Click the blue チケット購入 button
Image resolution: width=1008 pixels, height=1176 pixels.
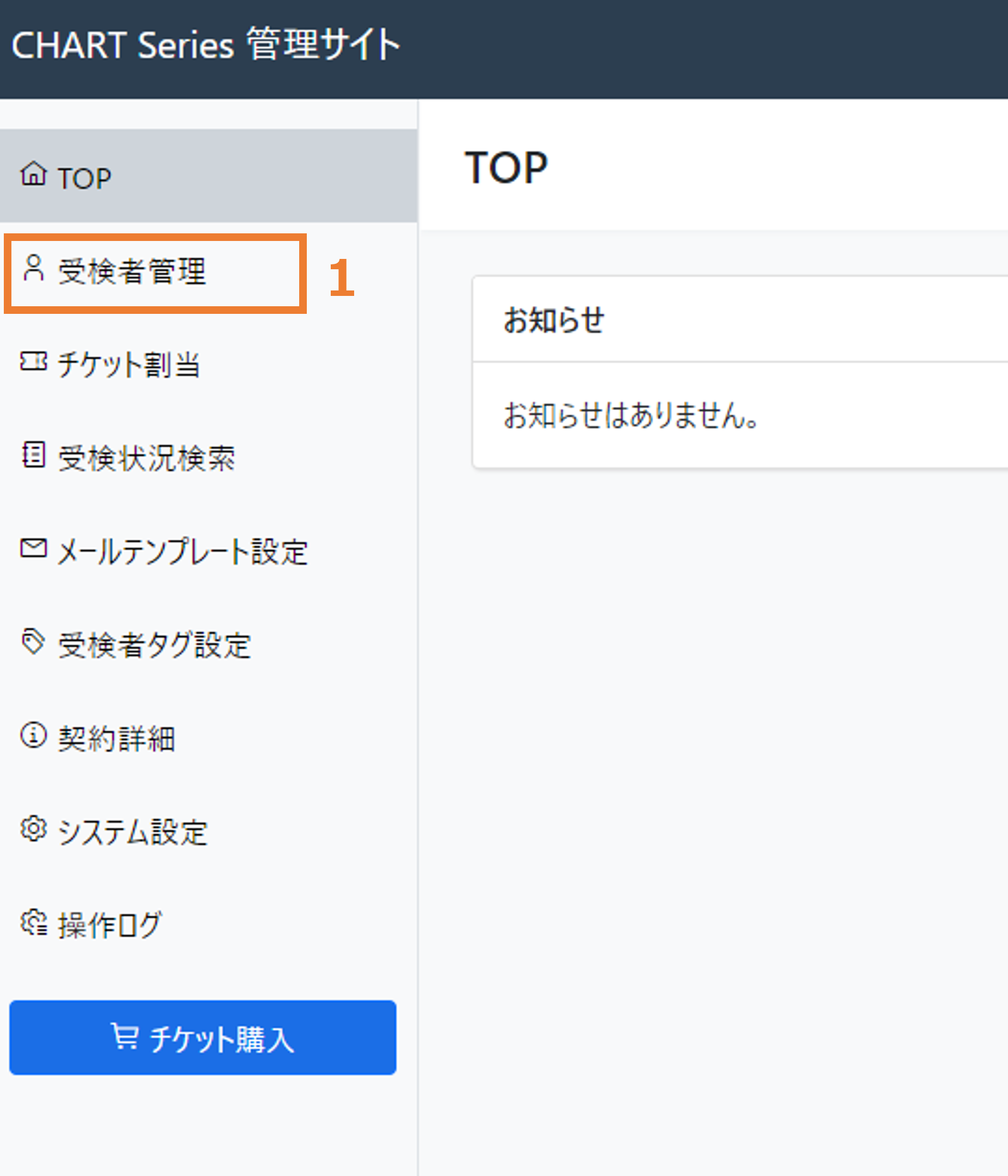[x=202, y=1037]
